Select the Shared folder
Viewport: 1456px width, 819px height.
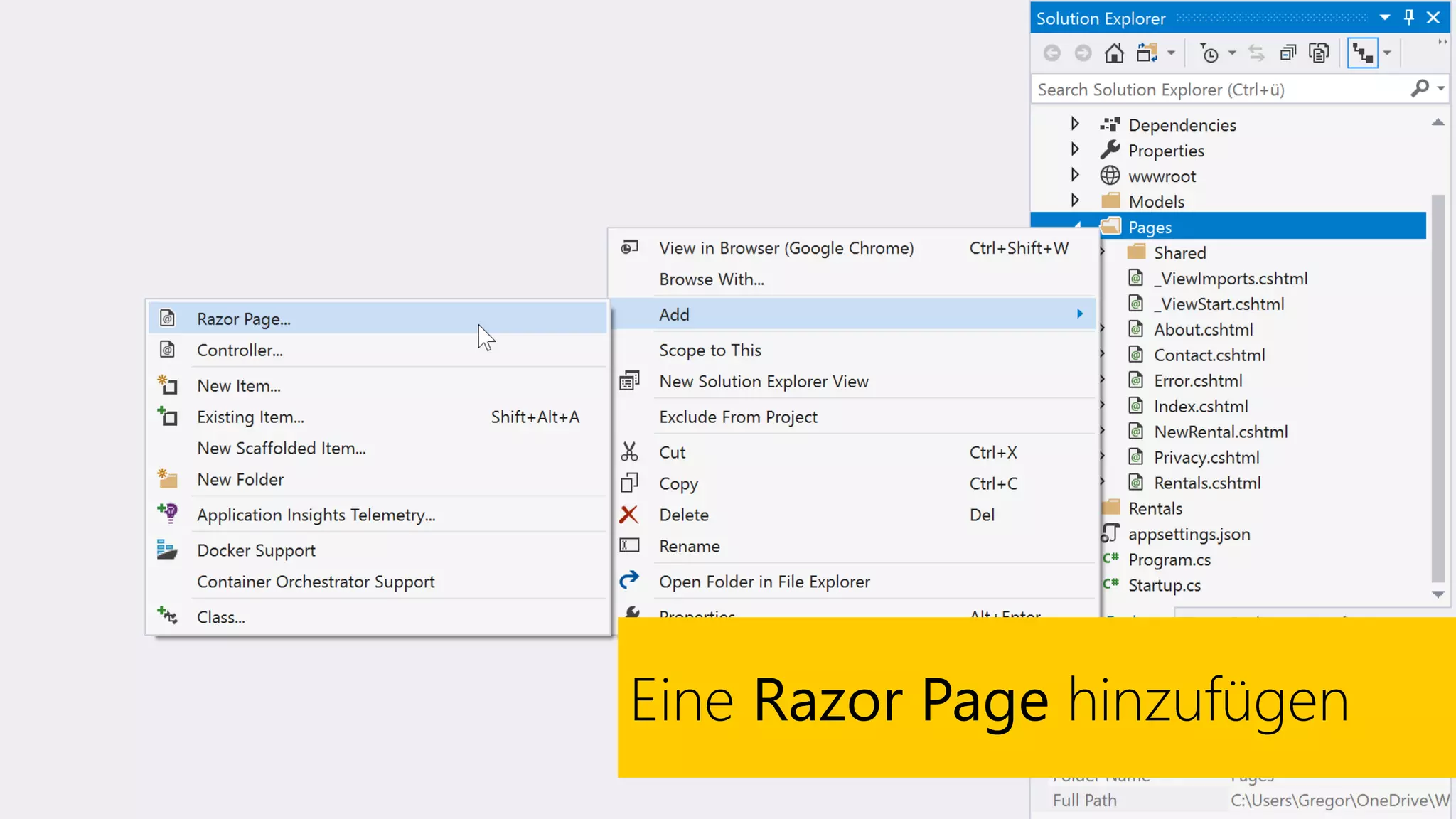pos(1180,253)
